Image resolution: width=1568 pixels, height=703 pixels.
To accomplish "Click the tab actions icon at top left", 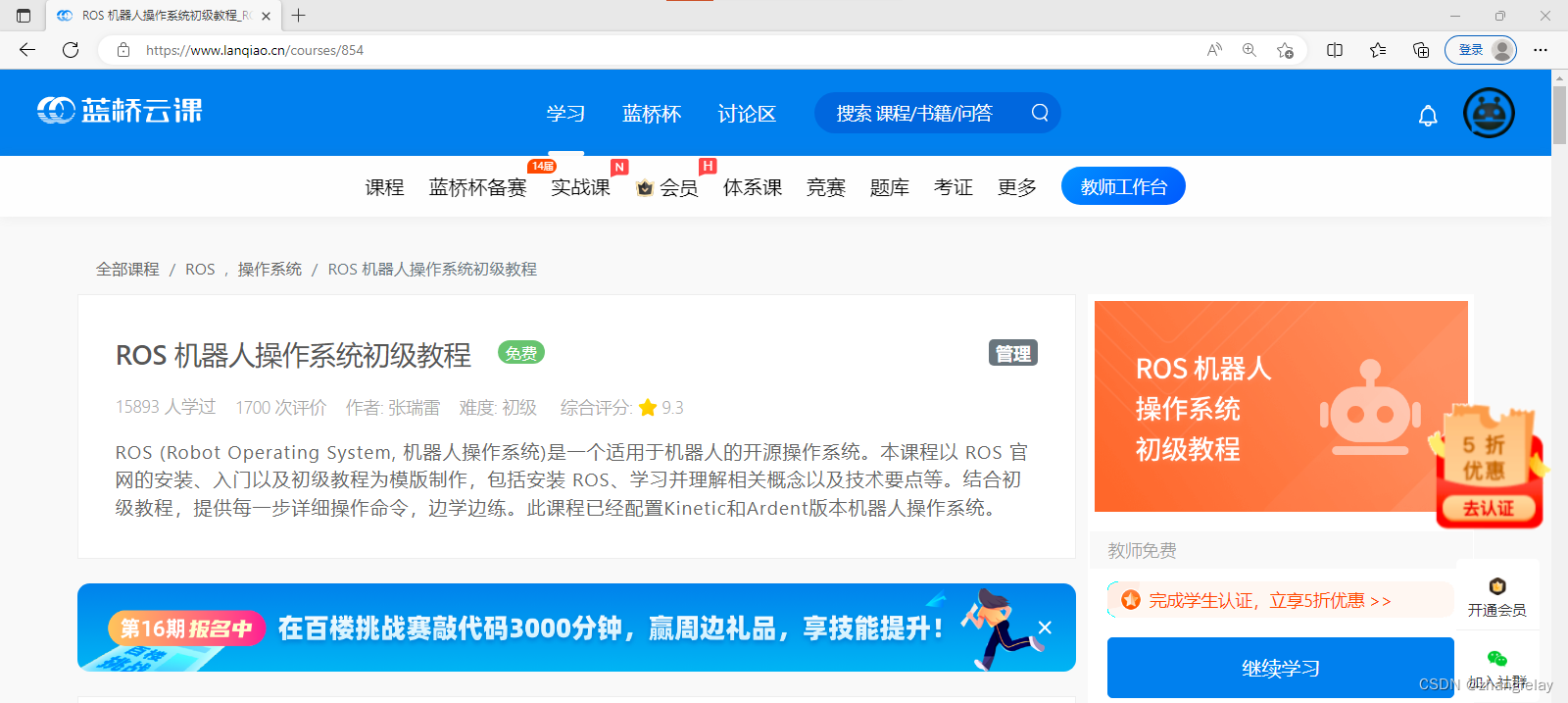I will (24, 16).
